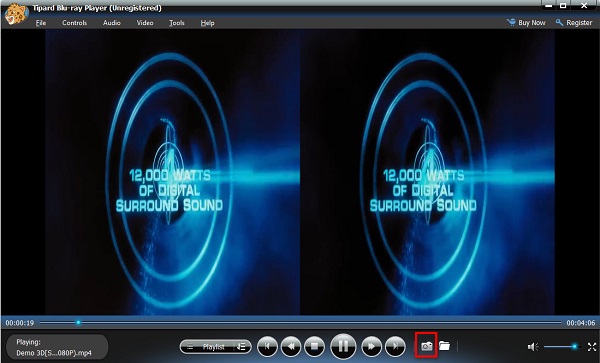Click the rewind button
Screen dimensions: 600x363
291,347
